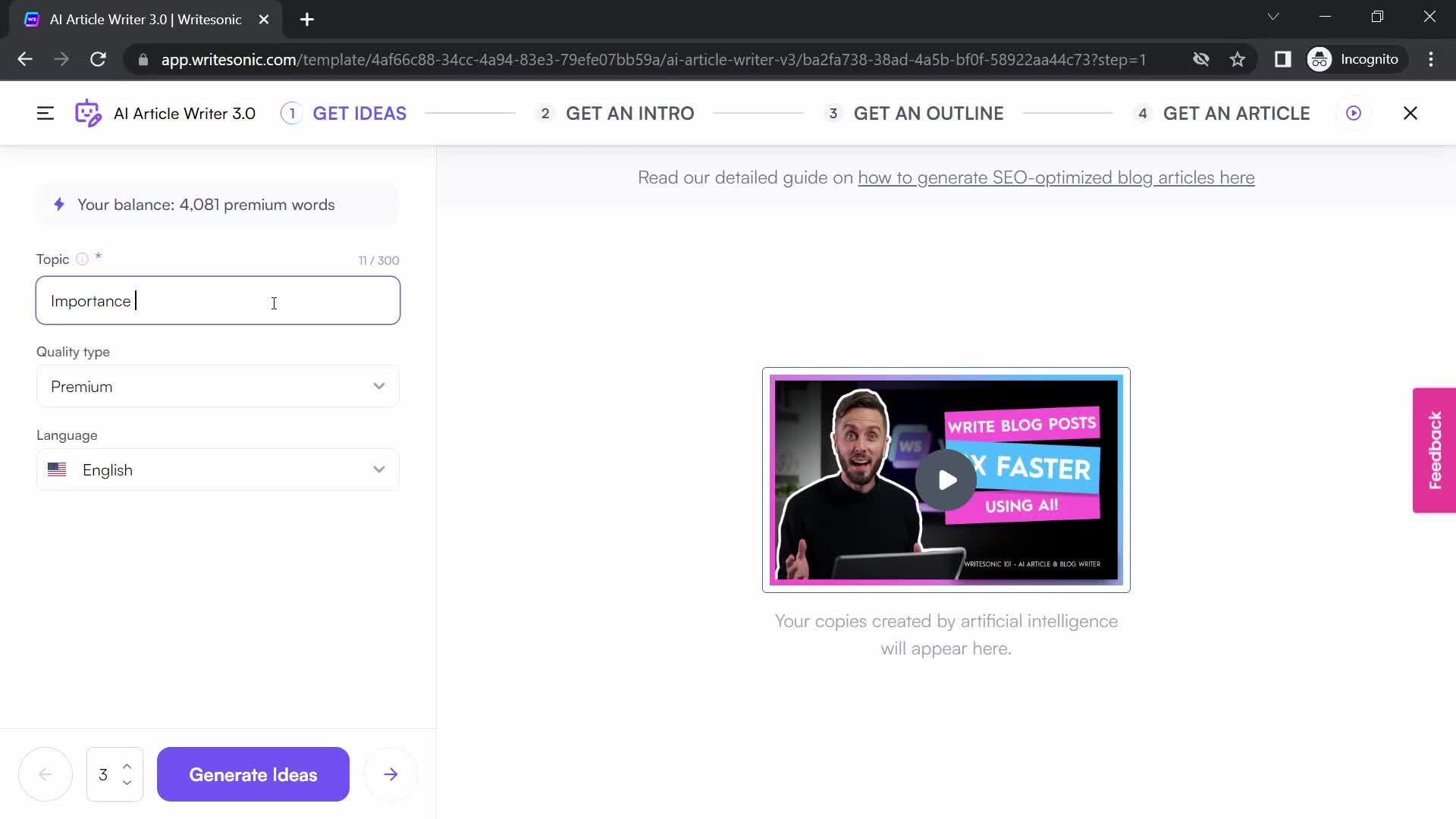Click the close X icon in top bar
This screenshot has width=1456, height=819.
(1411, 113)
